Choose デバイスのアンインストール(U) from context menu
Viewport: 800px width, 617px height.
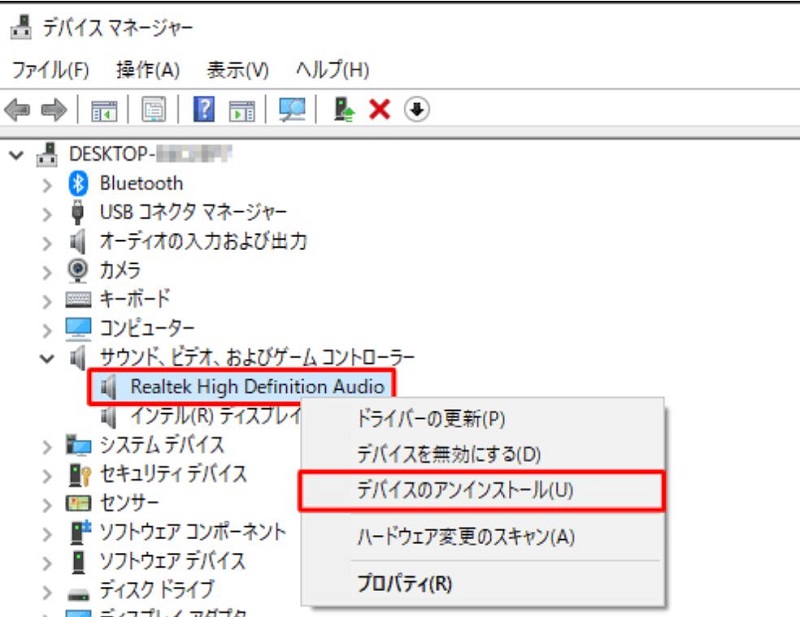[x=482, y=490]
